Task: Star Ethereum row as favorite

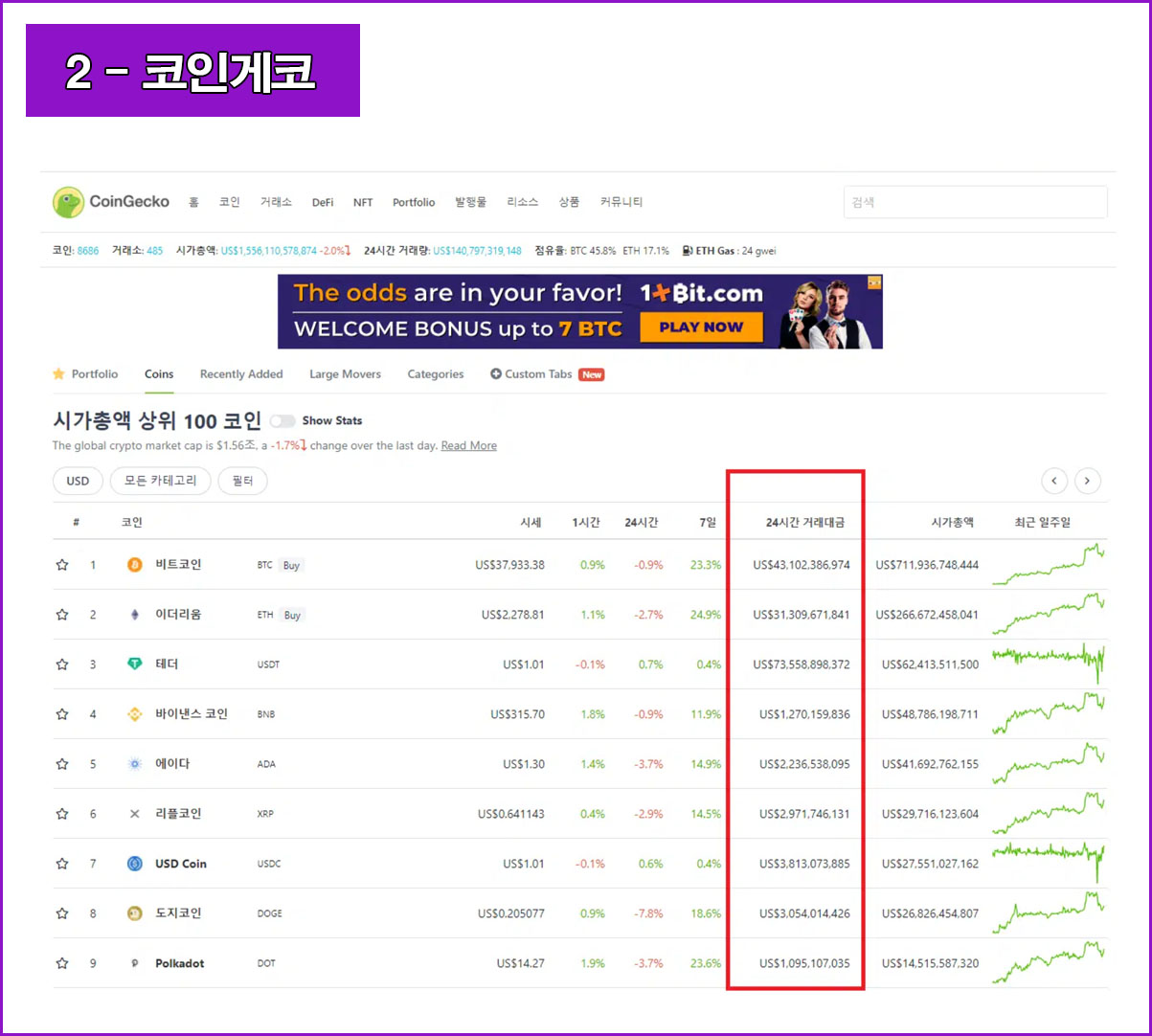Action: tap(62, 615)
